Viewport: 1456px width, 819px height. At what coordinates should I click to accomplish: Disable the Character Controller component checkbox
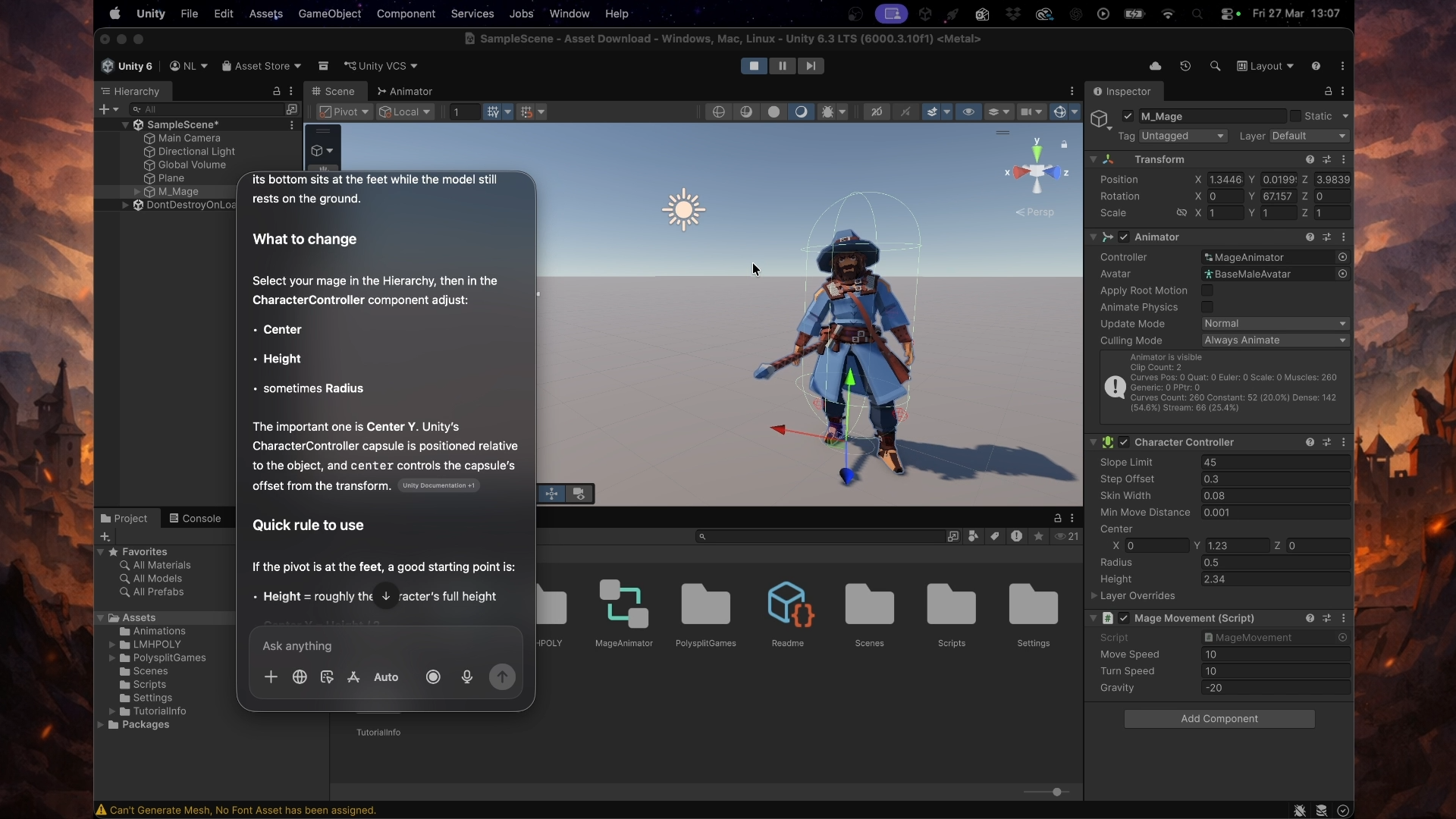[x=1124, y=442]
